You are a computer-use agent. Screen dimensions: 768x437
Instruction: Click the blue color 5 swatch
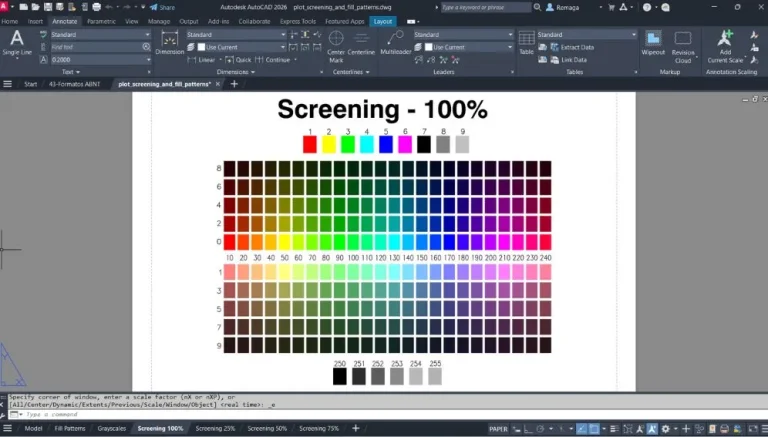386,145
